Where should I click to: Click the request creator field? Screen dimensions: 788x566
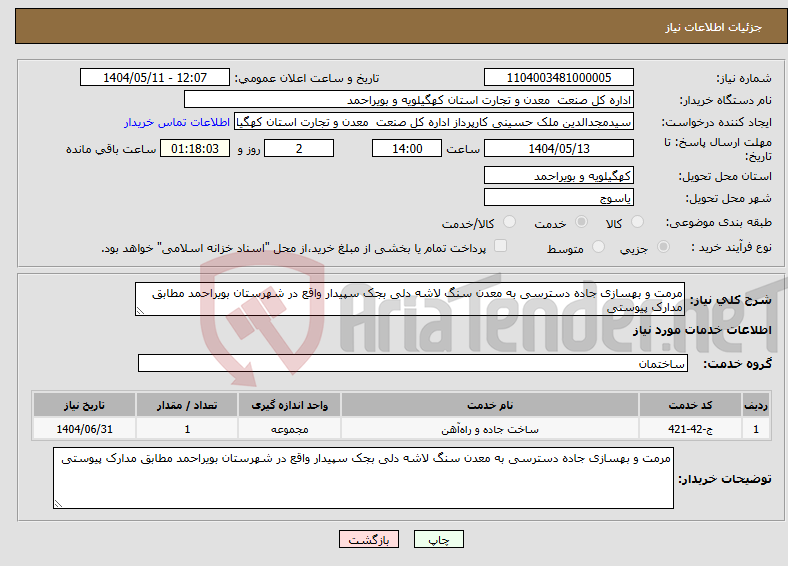pos(434,122)
